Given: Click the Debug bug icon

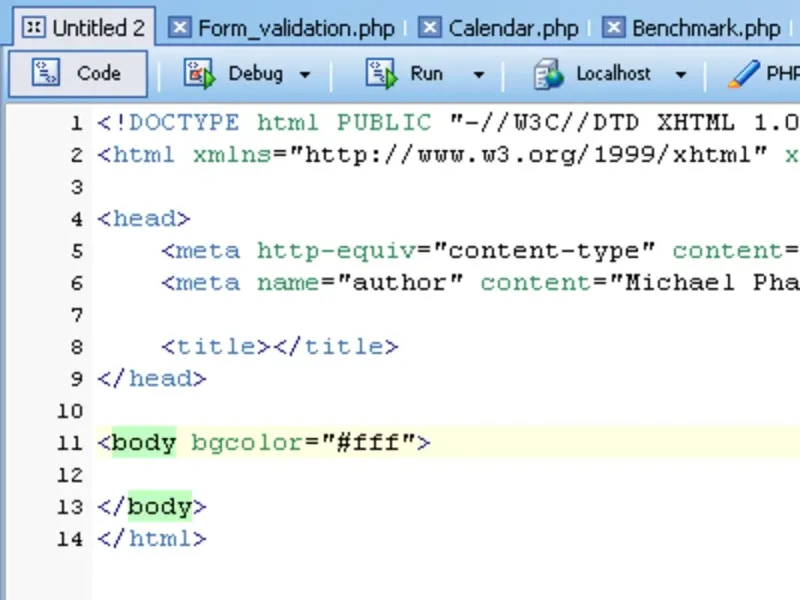Looking at the screenshot, I should (199, 74).
